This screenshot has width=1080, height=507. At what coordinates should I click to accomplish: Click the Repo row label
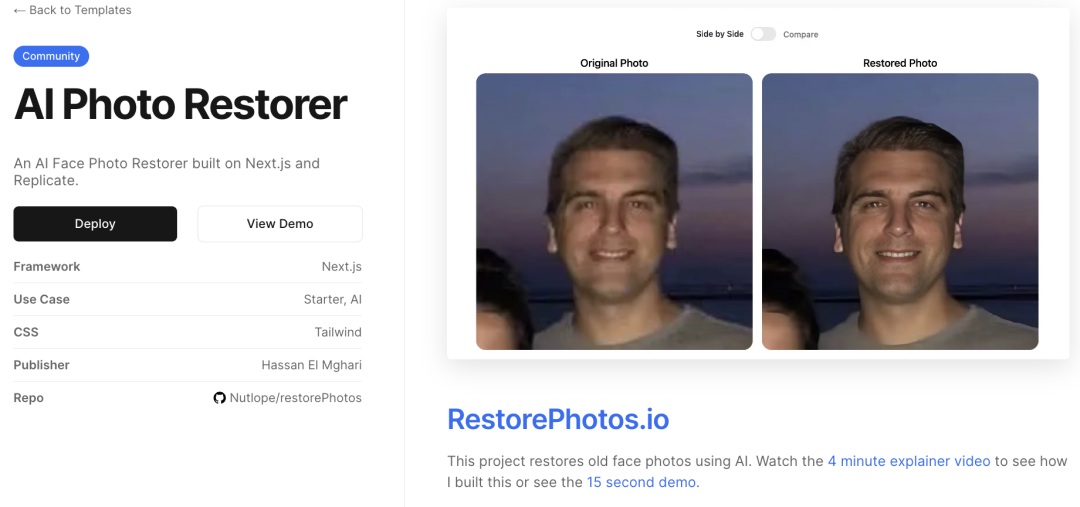pos(28,398)
